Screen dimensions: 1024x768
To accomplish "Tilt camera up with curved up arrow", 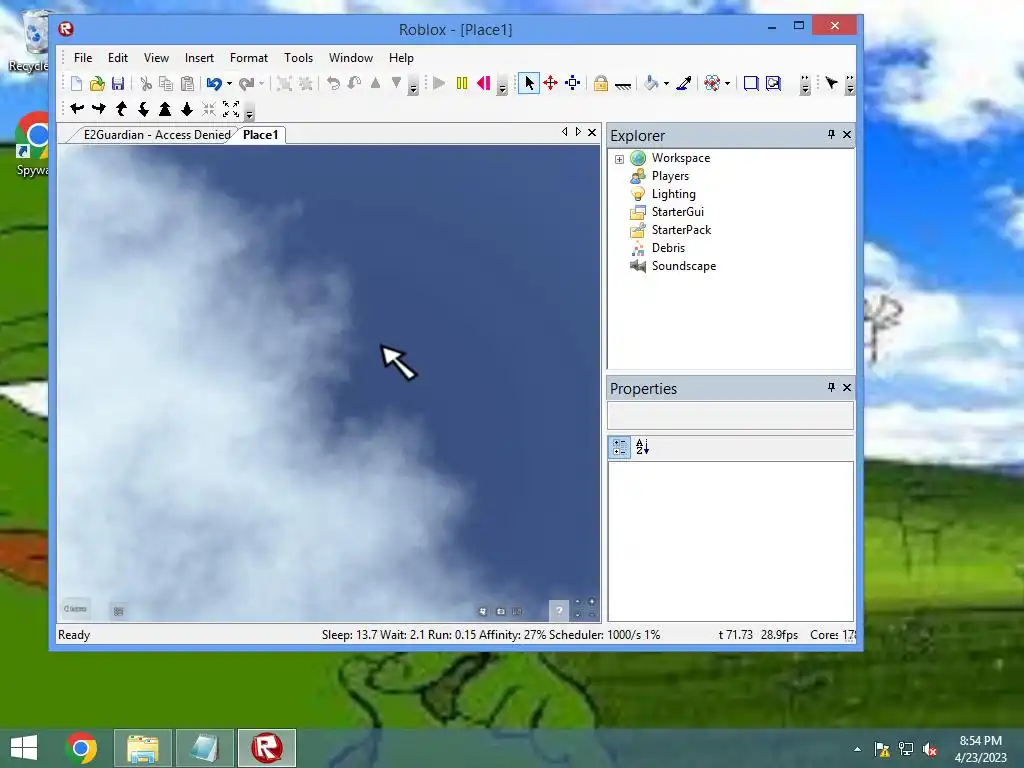I will click(x=121, y=109).
